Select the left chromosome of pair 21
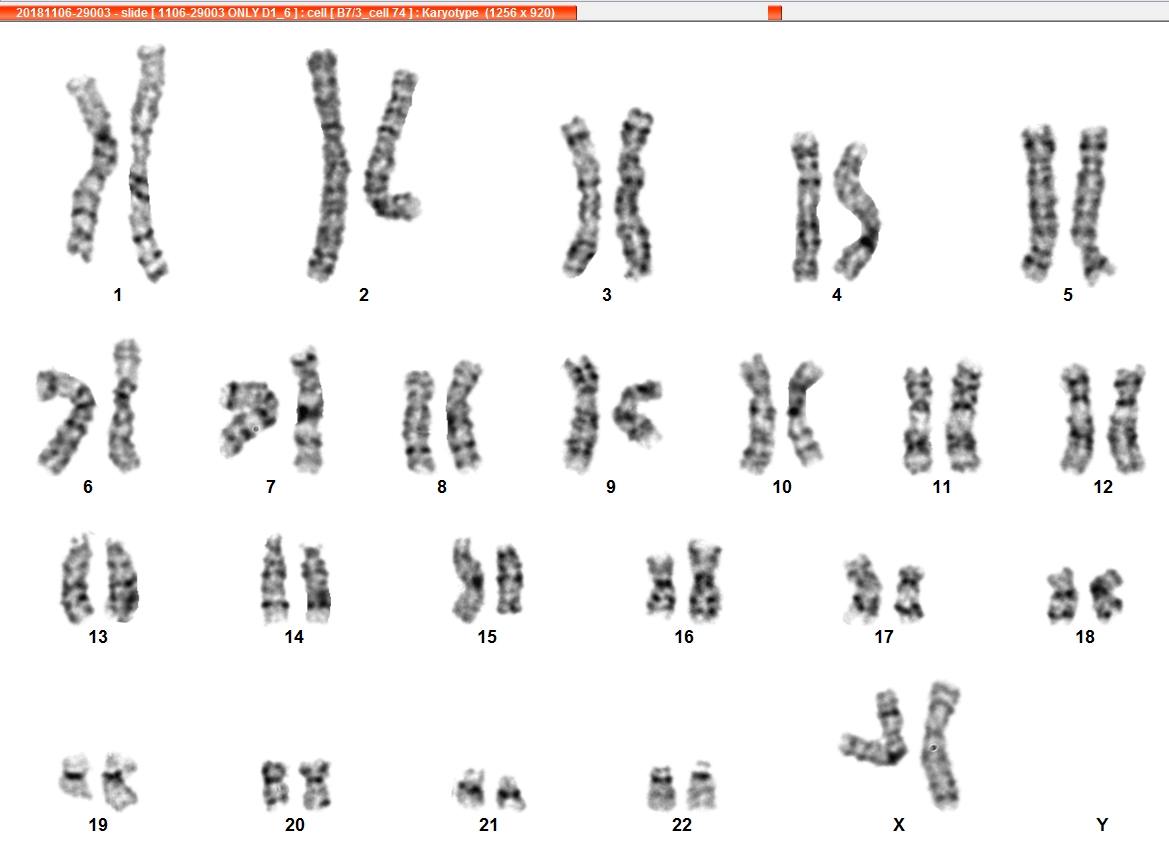This screenshot has width=1169, height=864. pos(470,789)
